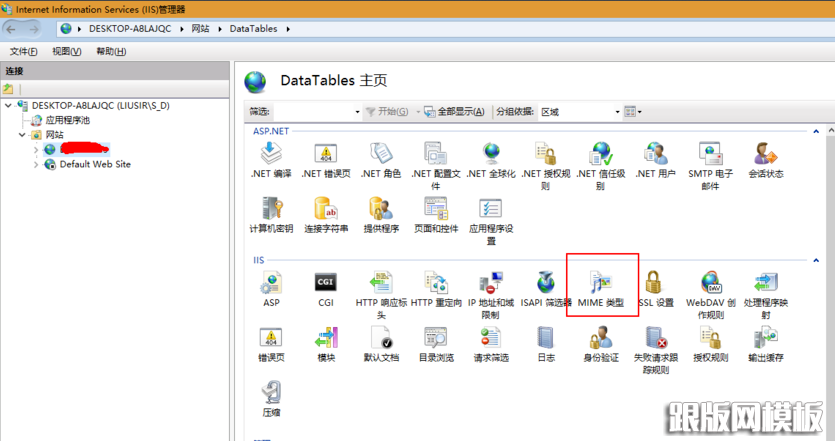Click the 开始(G) filter button

point(387,112)
